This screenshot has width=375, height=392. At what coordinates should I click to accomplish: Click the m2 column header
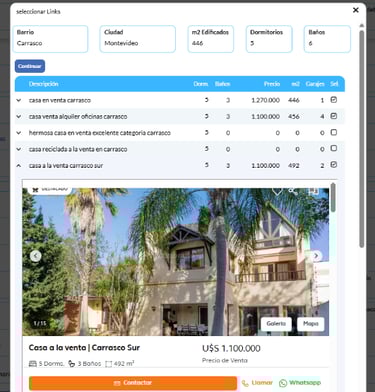[295, 84]
